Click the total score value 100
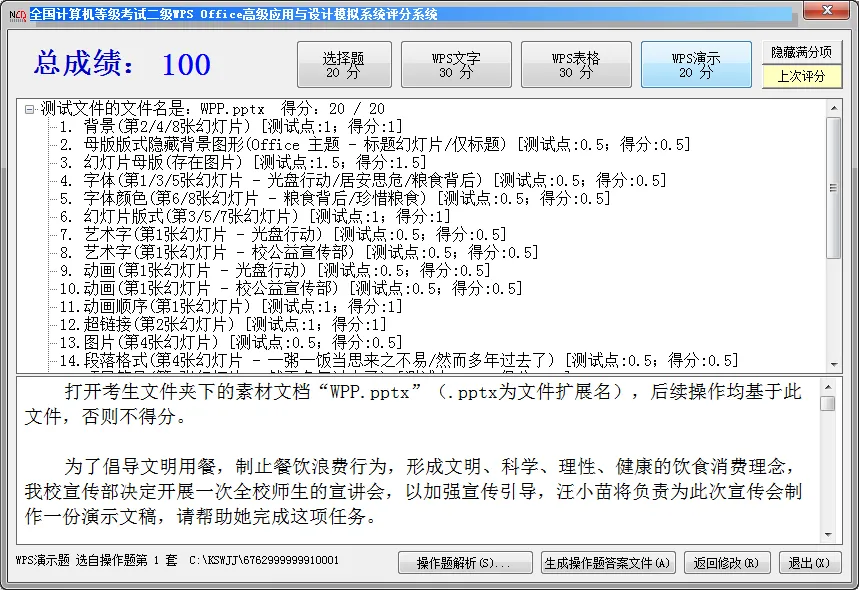 point(186,64)
